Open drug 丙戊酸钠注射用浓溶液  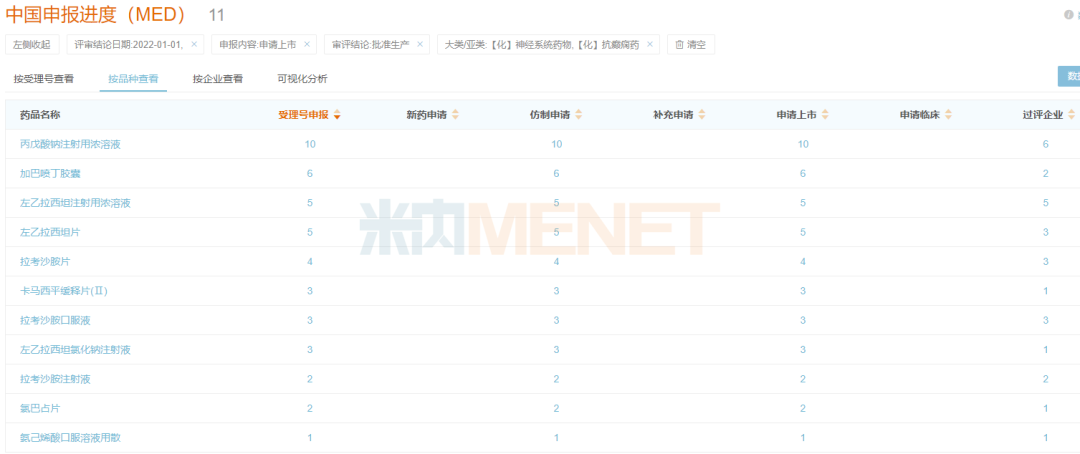(70, 144)
